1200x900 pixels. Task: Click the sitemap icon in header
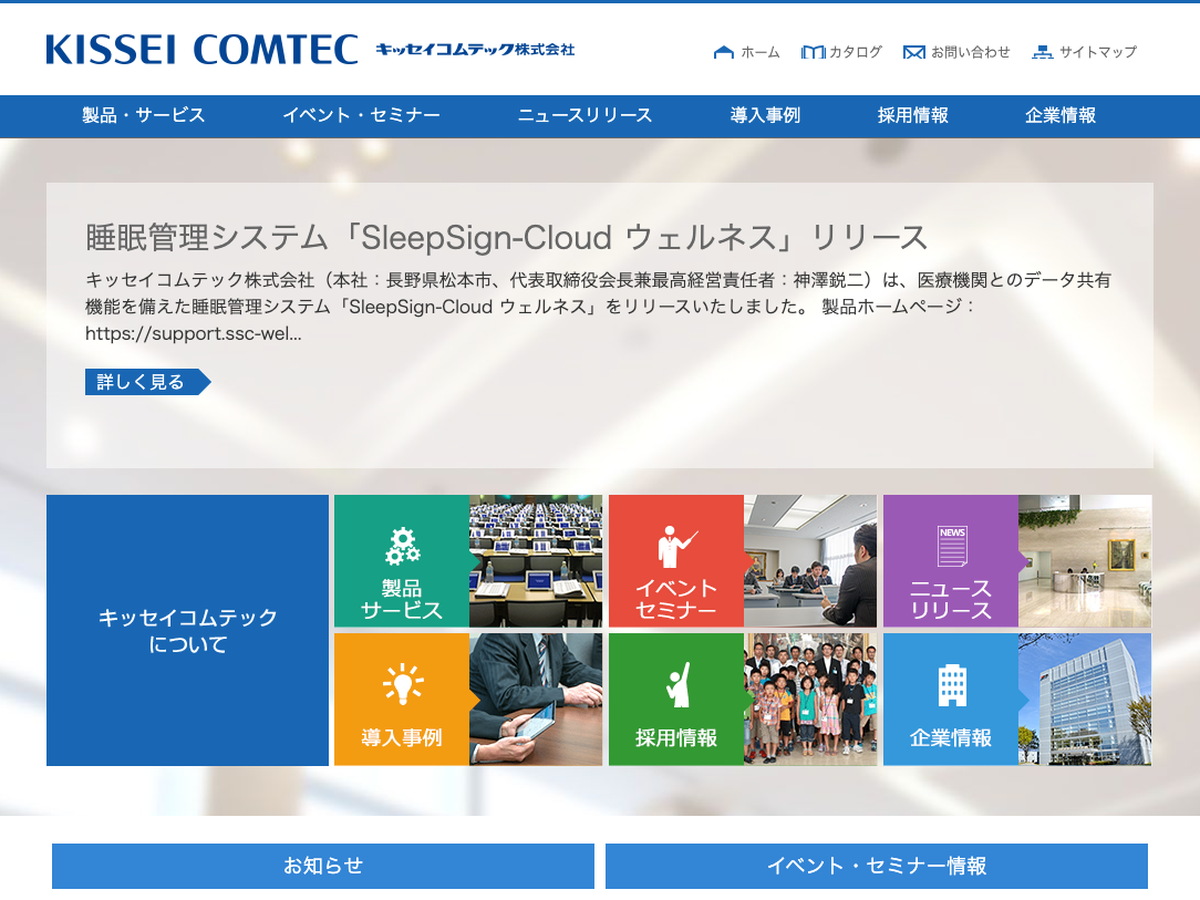[1042, 52]
